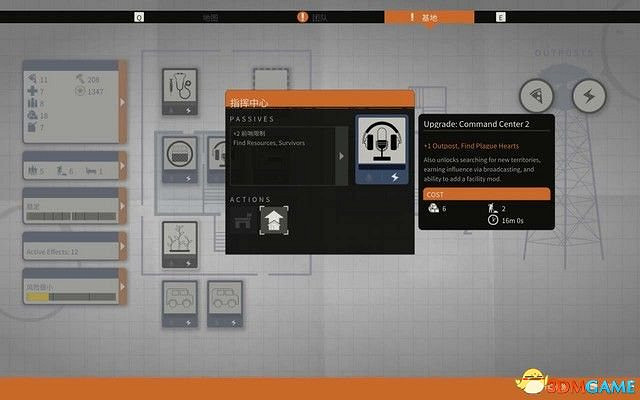
Task: Expand the resources summary panel arrow
Action: [x=123, y=102]
